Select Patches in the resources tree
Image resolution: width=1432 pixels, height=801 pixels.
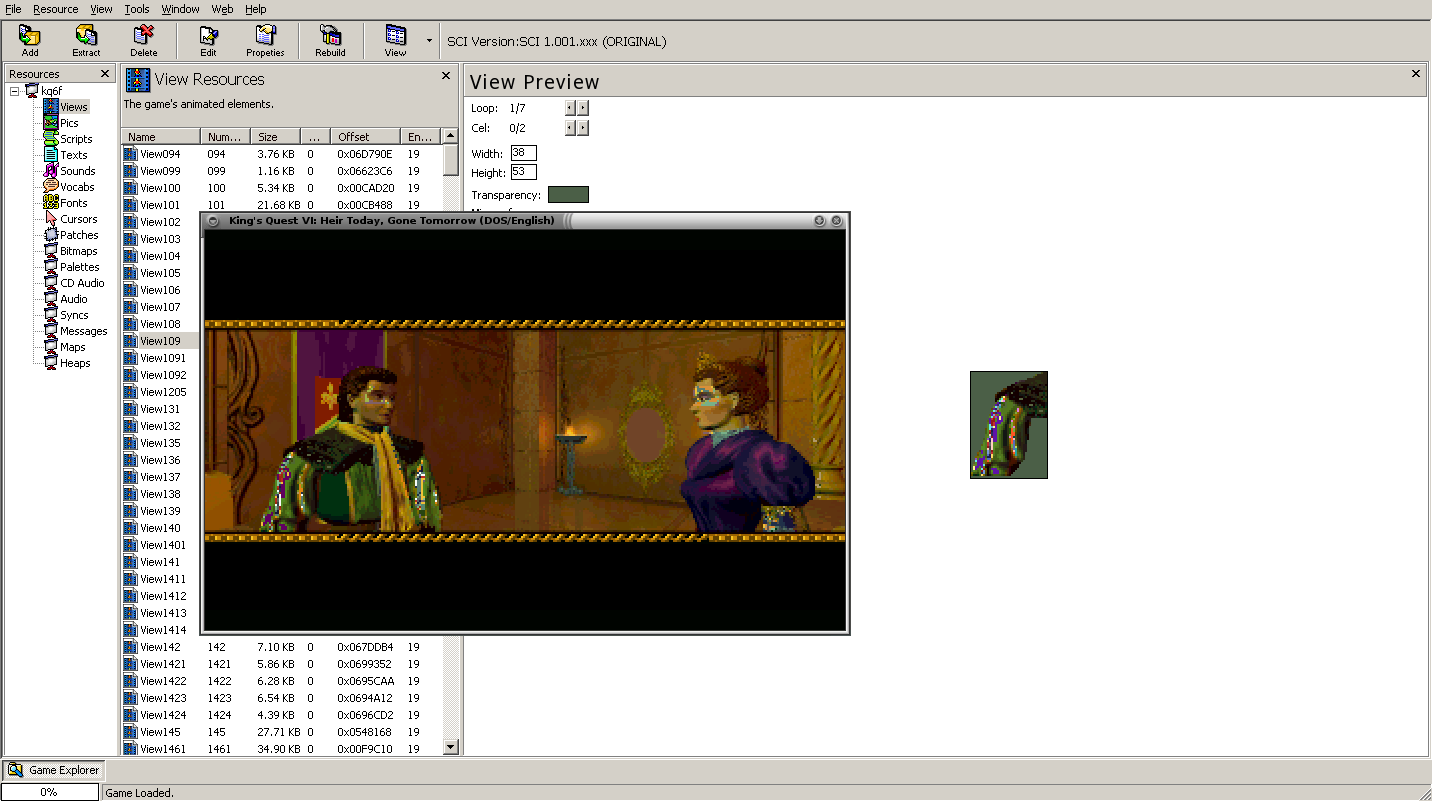[x=79, y=235]
